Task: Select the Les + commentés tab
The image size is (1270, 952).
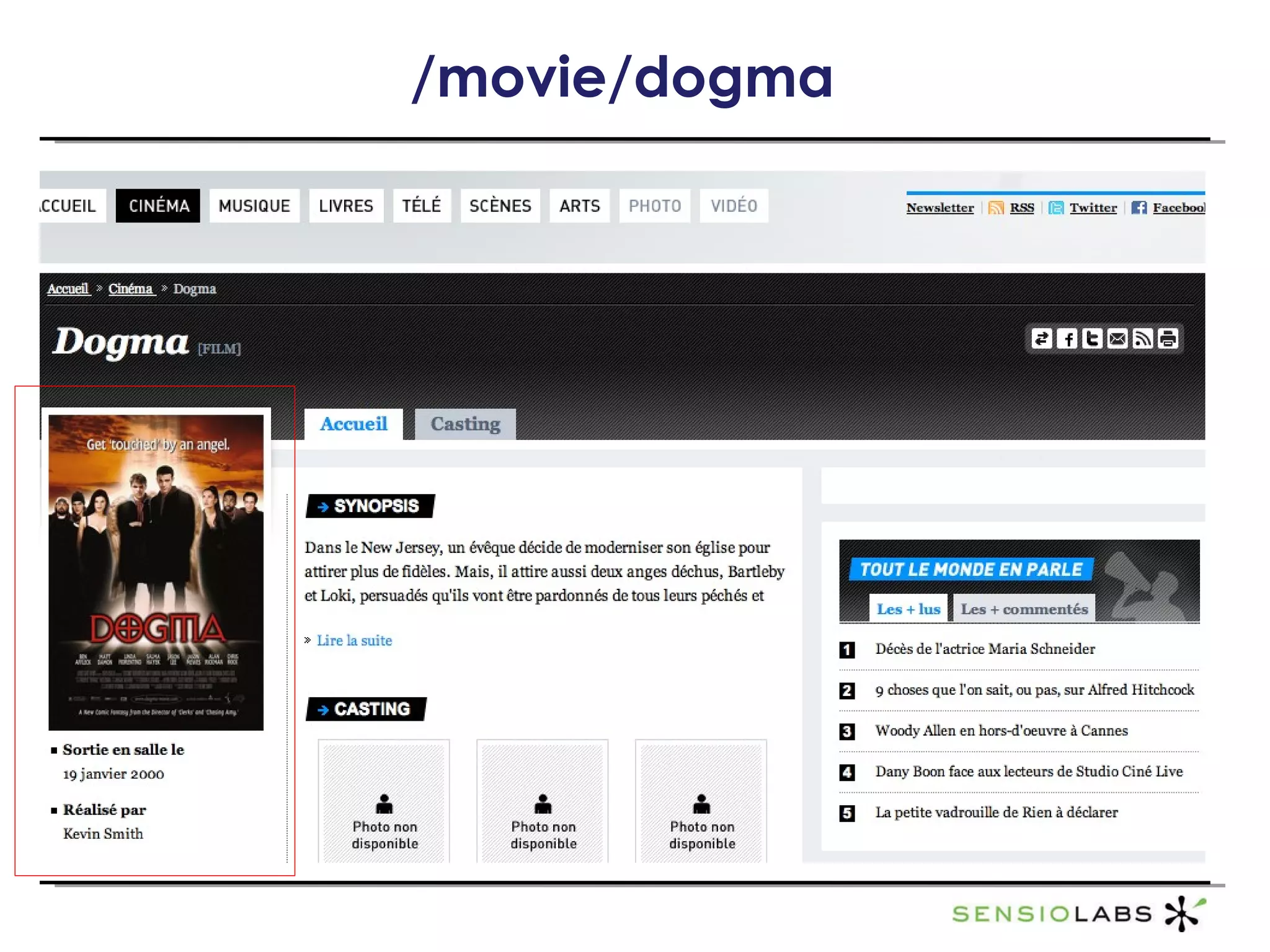Action: click(x=1024, y=609)
